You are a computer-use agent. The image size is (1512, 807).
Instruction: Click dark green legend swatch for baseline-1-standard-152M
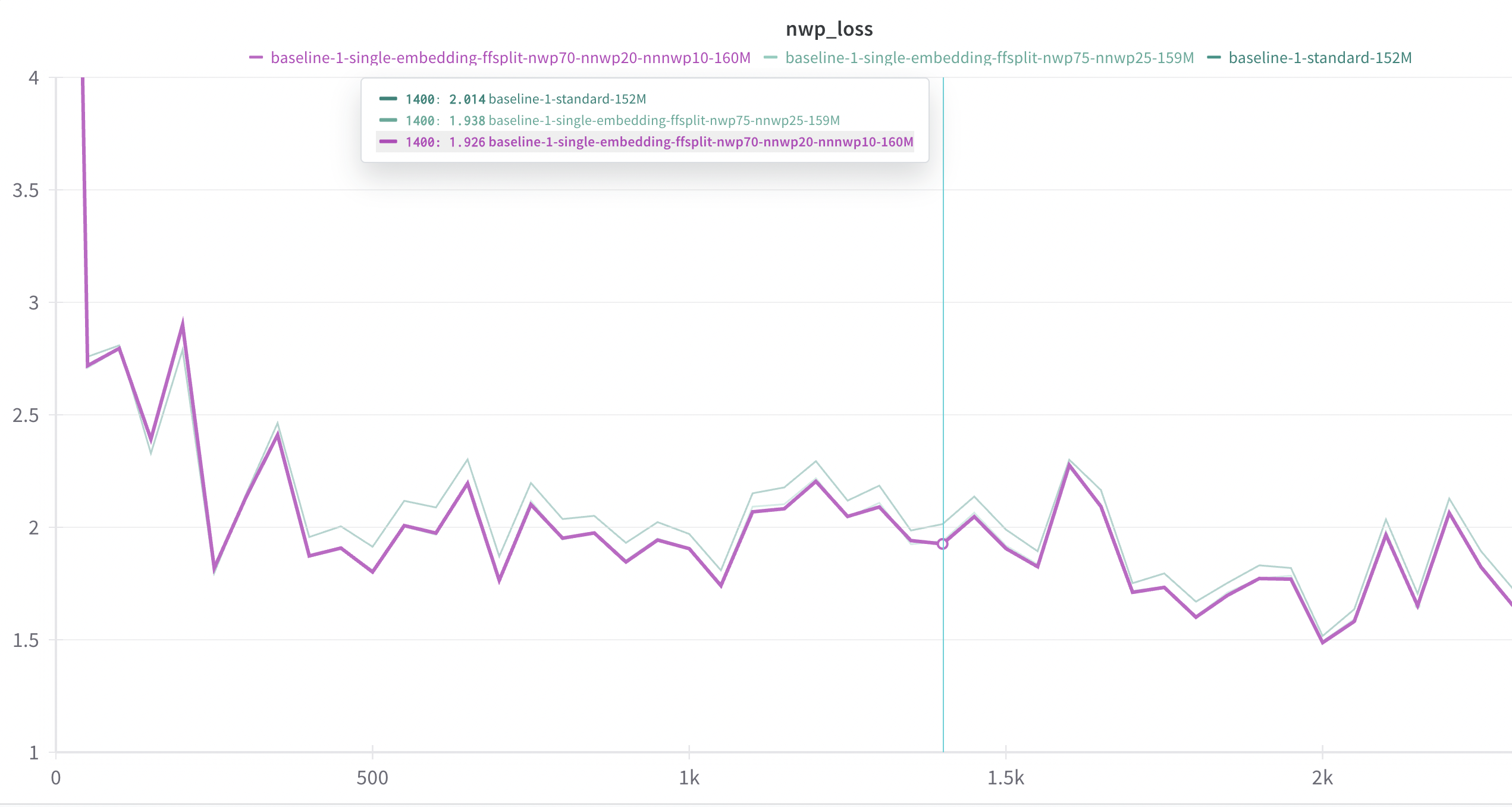pyautogui.click(x=1214, y=58)
